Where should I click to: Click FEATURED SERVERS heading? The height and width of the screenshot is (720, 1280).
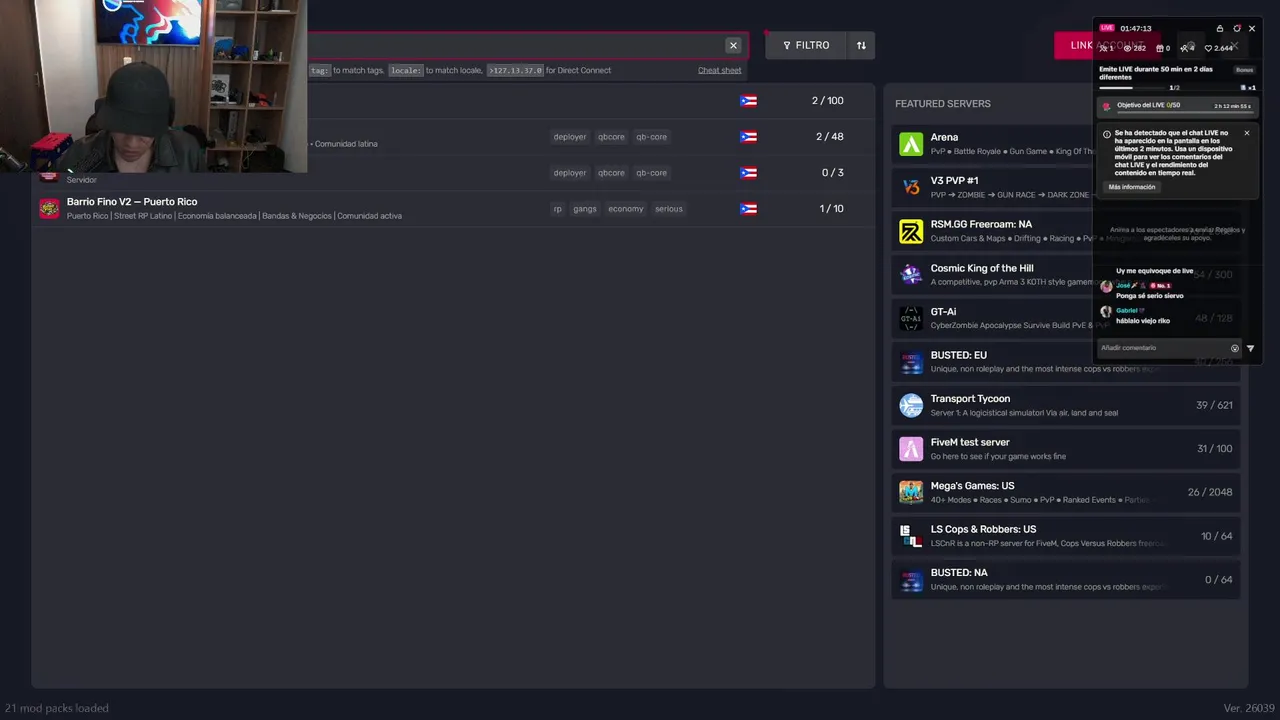[x=943, y=104]
